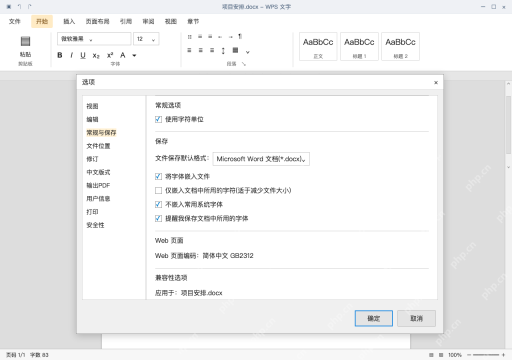Apply the 正文 style thumbnail
This screenshot has width=512, height=360.
[318, 46]
